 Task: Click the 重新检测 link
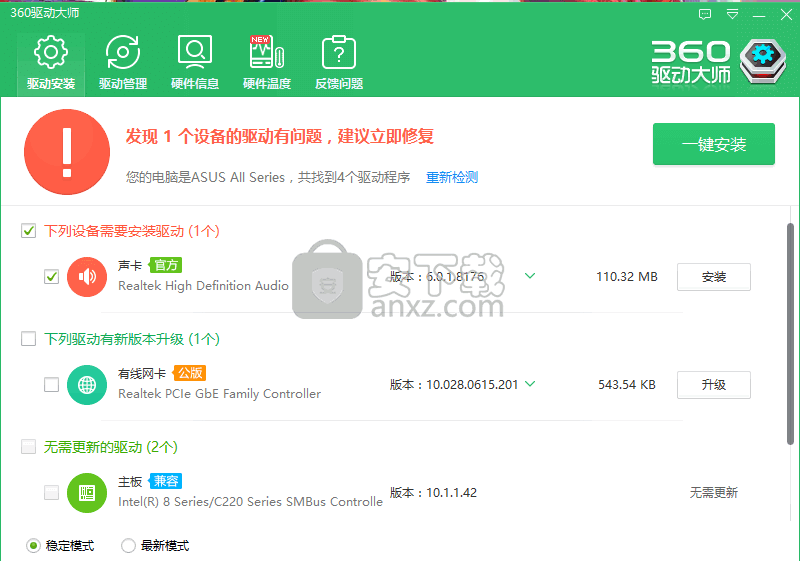point(452,177)
